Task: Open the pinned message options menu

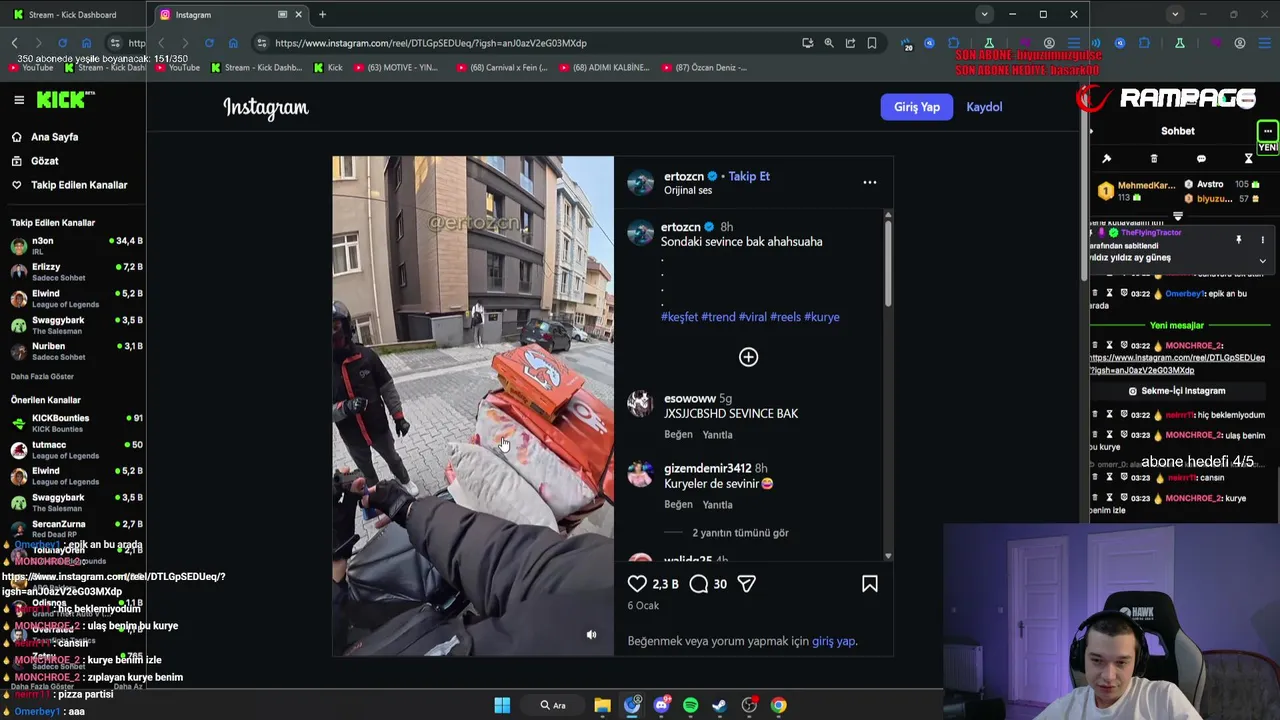Action: click(x=1262, y=240)
